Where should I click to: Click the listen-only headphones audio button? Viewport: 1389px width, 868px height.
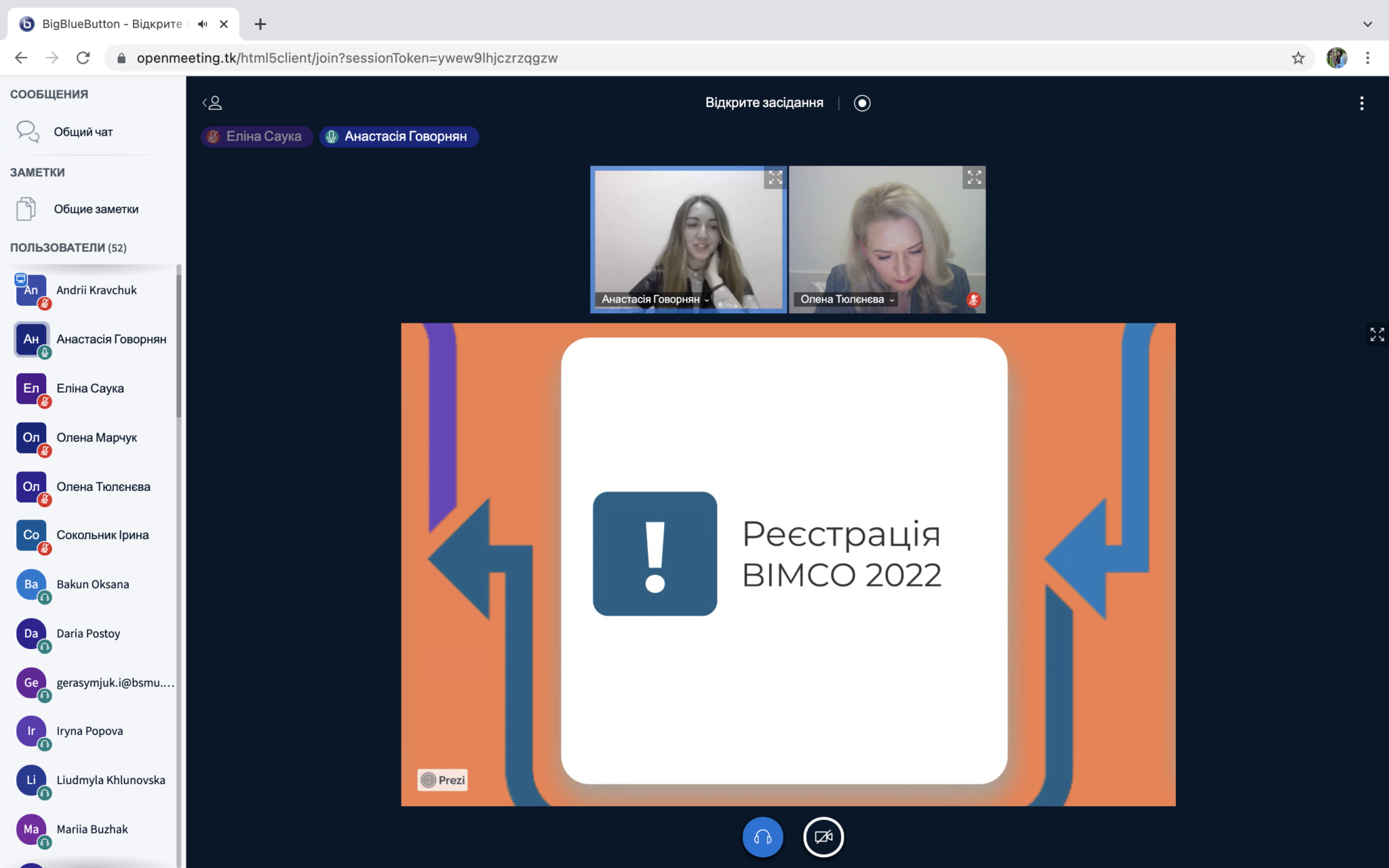coord(762,837)
